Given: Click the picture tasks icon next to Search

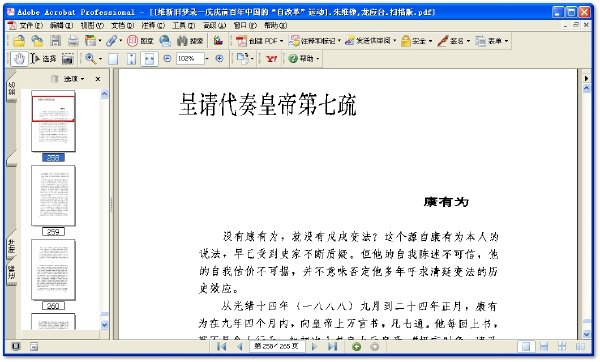Looking at the screenshot, I should tap(218, 41).
